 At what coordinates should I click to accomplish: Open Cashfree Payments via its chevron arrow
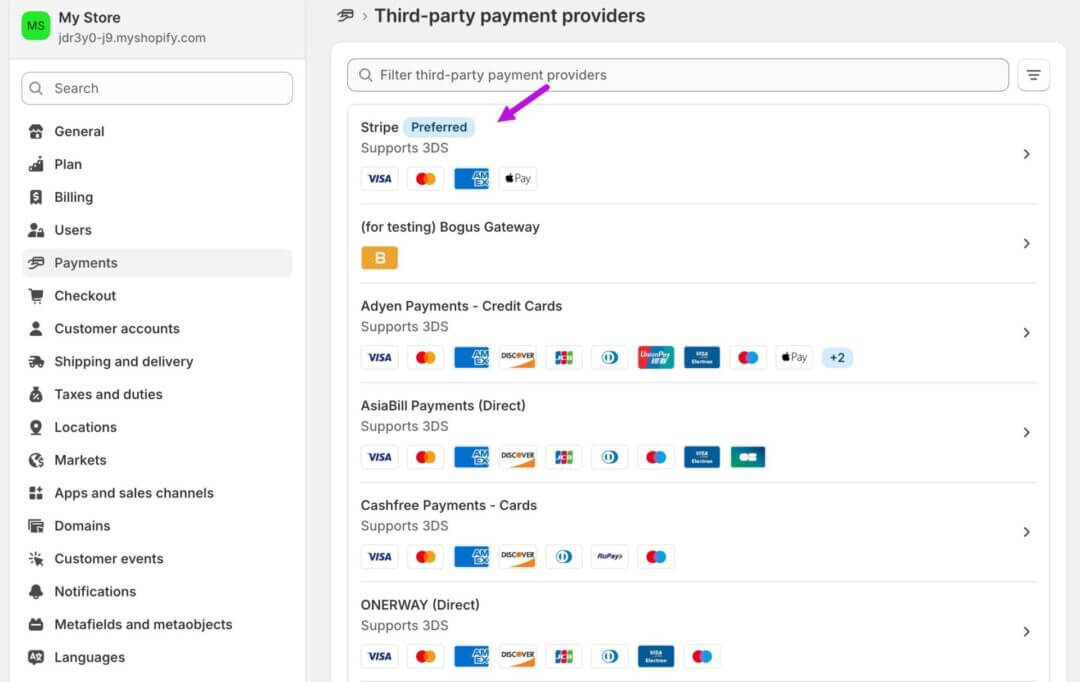[1026, 533]
